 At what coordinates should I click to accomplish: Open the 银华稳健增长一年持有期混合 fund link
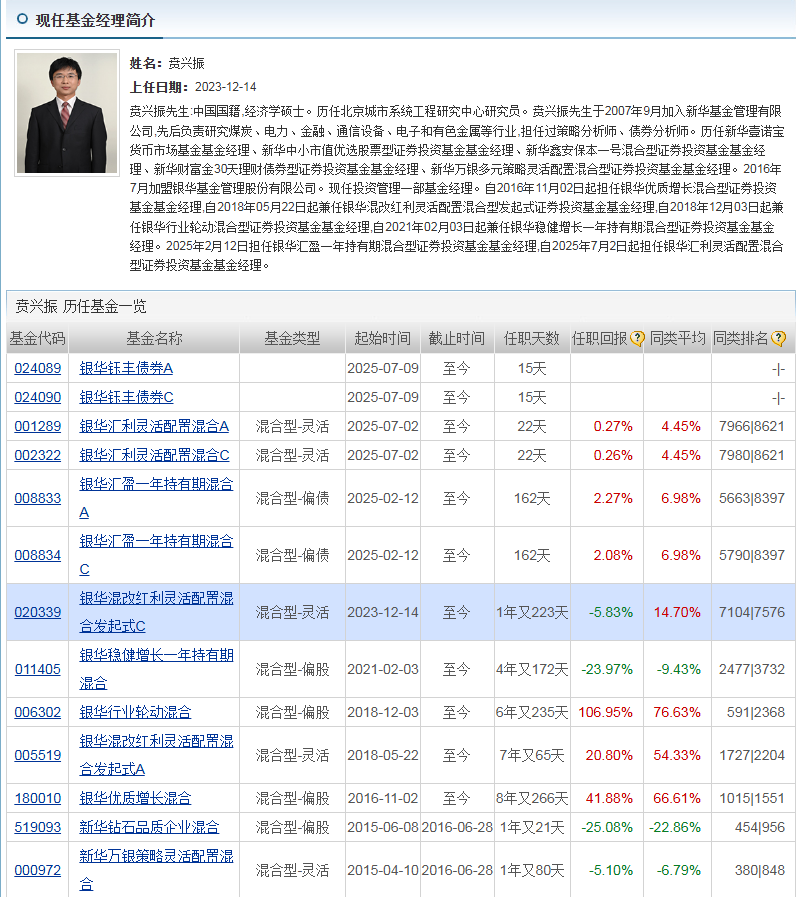[x=156, y=669]
